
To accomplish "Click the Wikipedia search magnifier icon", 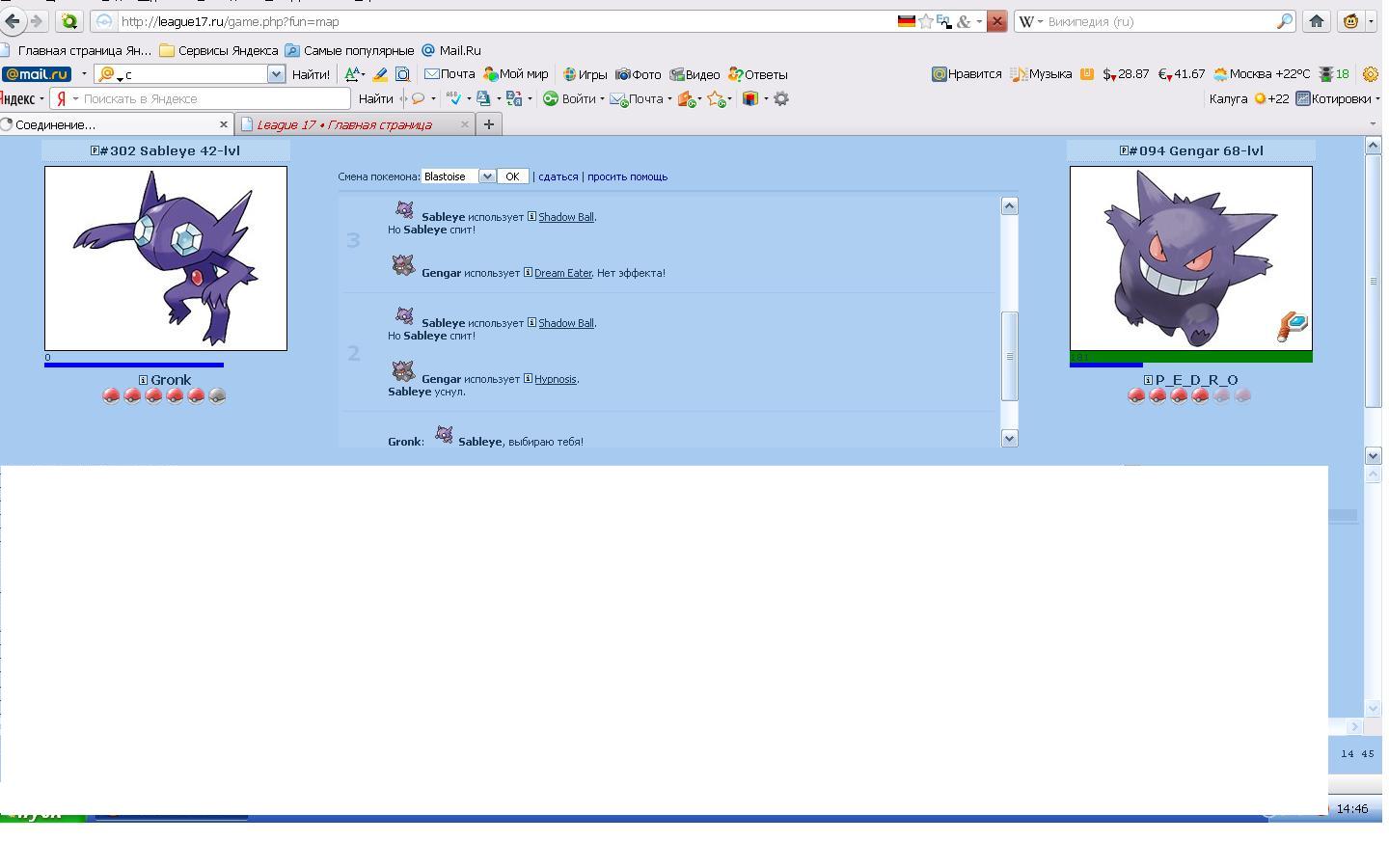I will tap(1285, 21).
